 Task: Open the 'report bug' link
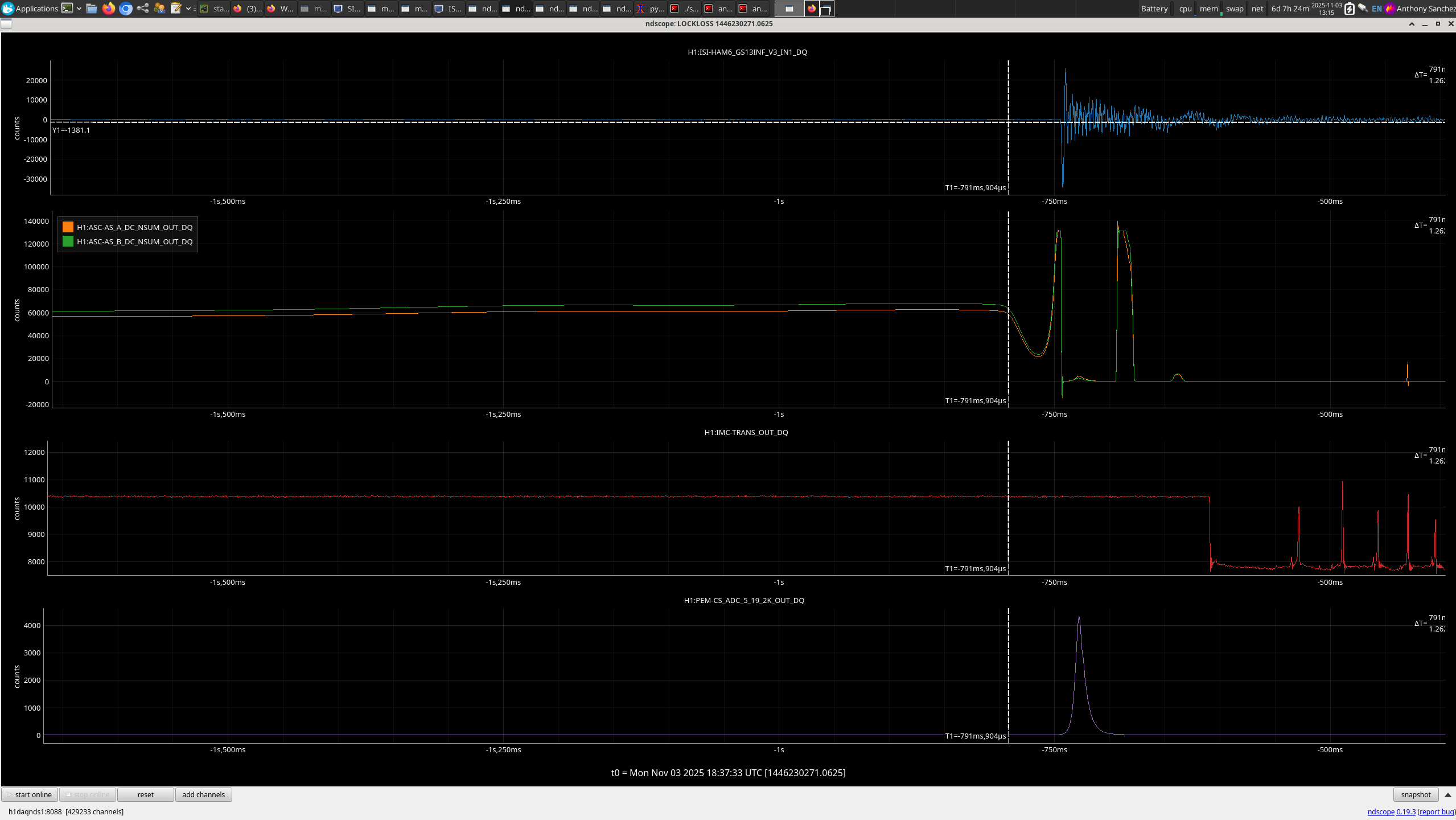[x=1437, y=812]
